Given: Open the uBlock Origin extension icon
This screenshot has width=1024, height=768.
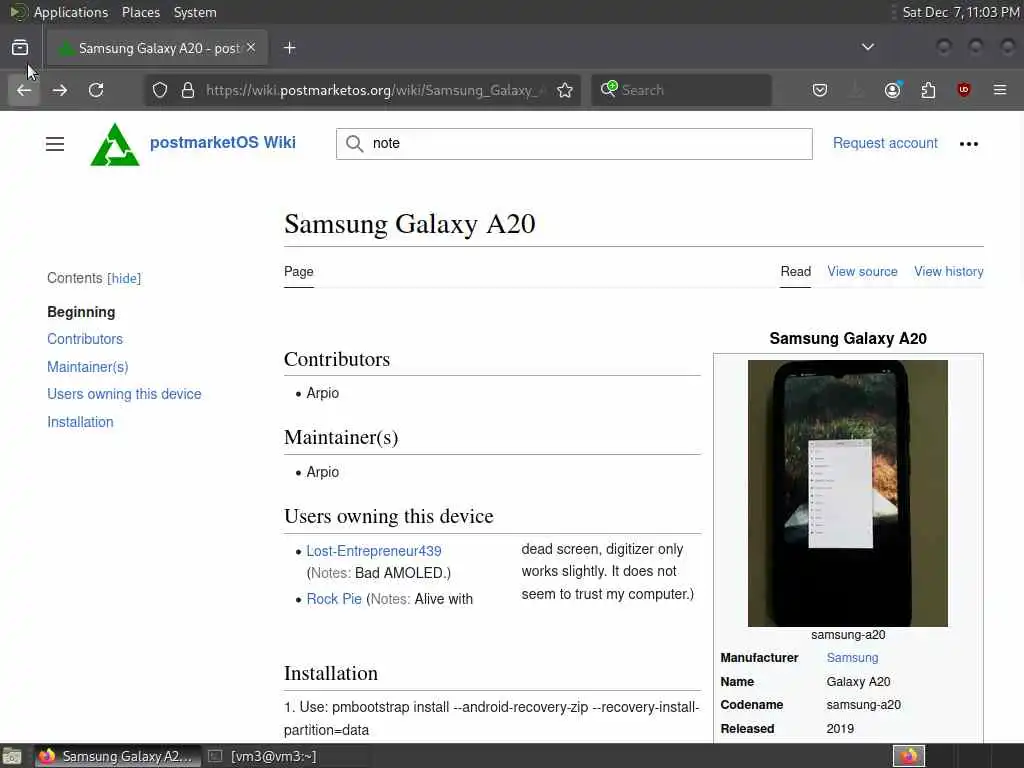Looking at the screenshot, I should tap(964, 90).
